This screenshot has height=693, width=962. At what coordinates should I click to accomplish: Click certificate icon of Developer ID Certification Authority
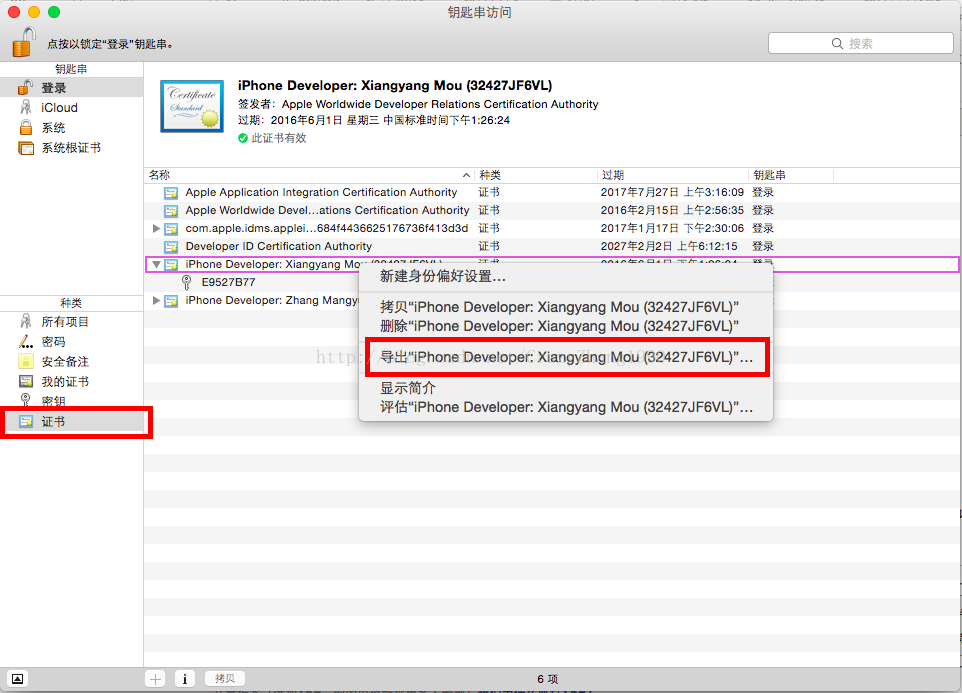pyautogui.click(x=171, y=247)
